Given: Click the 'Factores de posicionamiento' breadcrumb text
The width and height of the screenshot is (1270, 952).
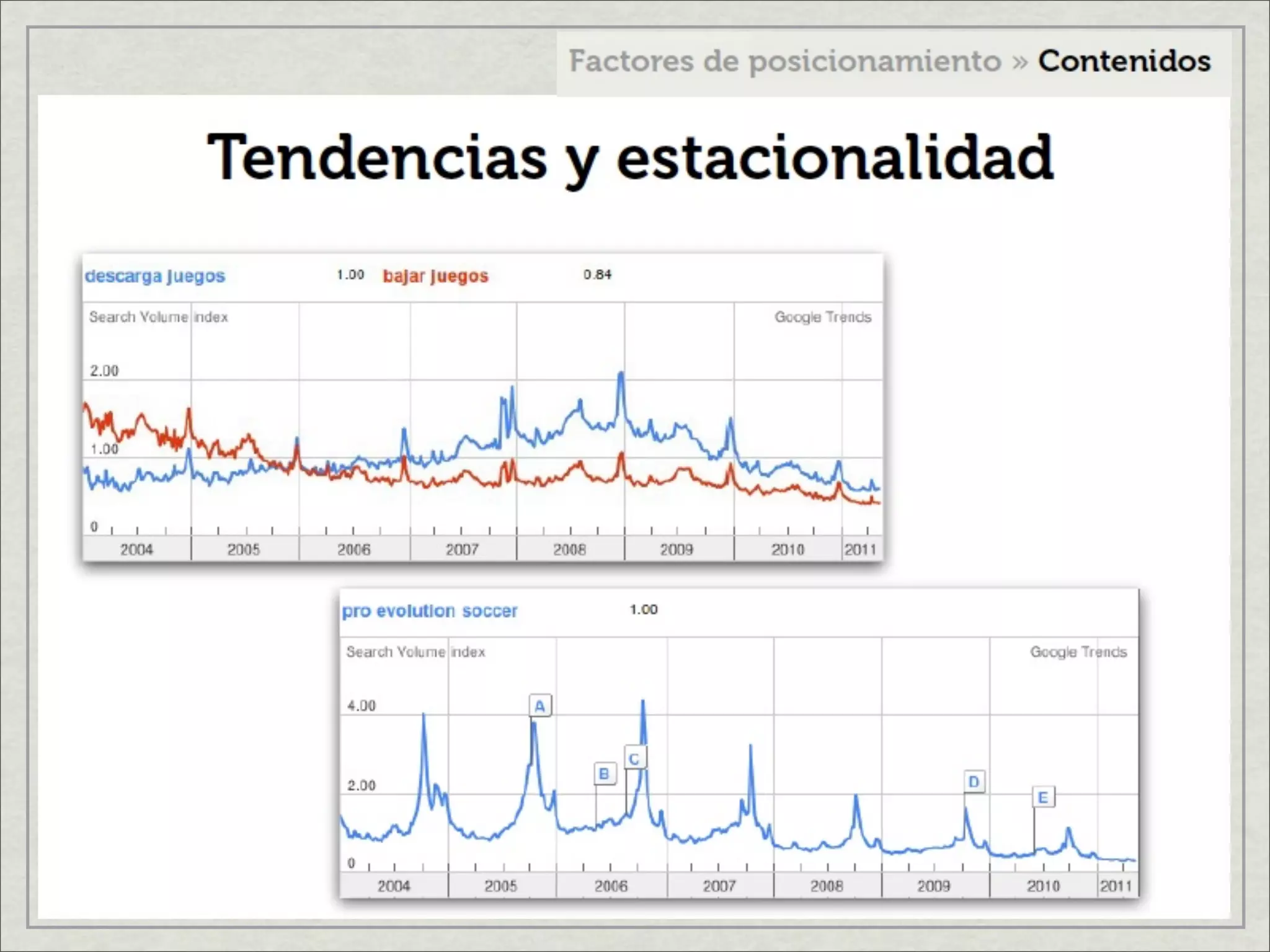Looking at the screenshot, I should 785,62.
